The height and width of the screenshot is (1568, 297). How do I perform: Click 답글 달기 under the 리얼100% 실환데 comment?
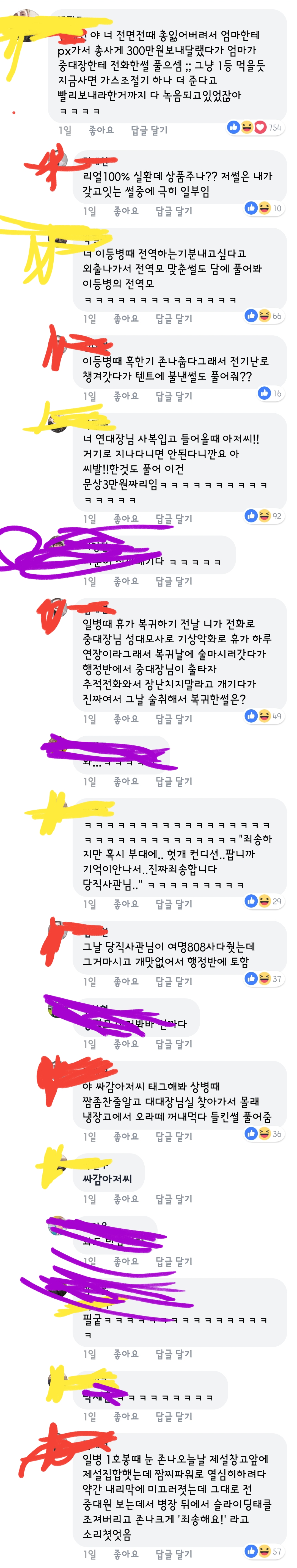click(174, 211)
